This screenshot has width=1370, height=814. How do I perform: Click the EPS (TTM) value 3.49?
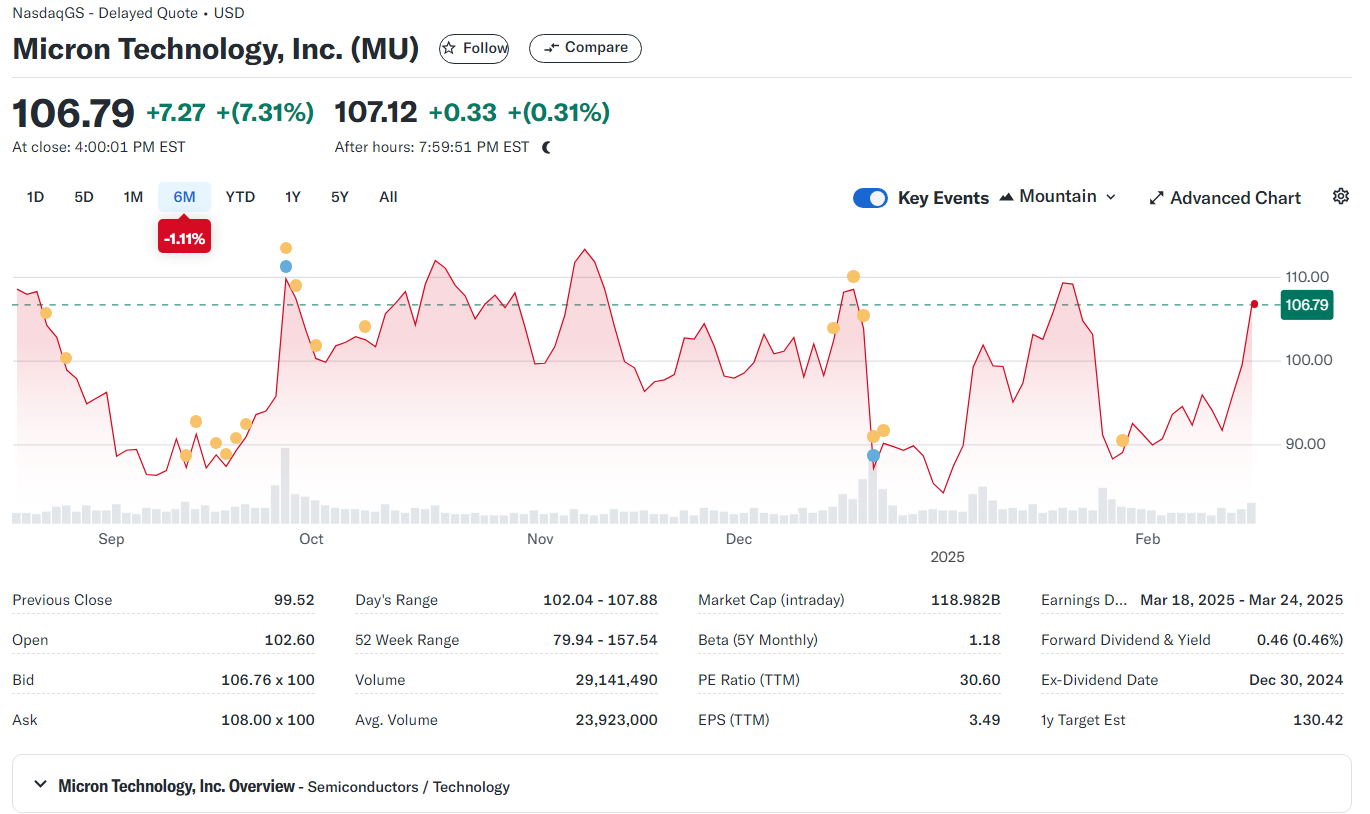(985, 720)
